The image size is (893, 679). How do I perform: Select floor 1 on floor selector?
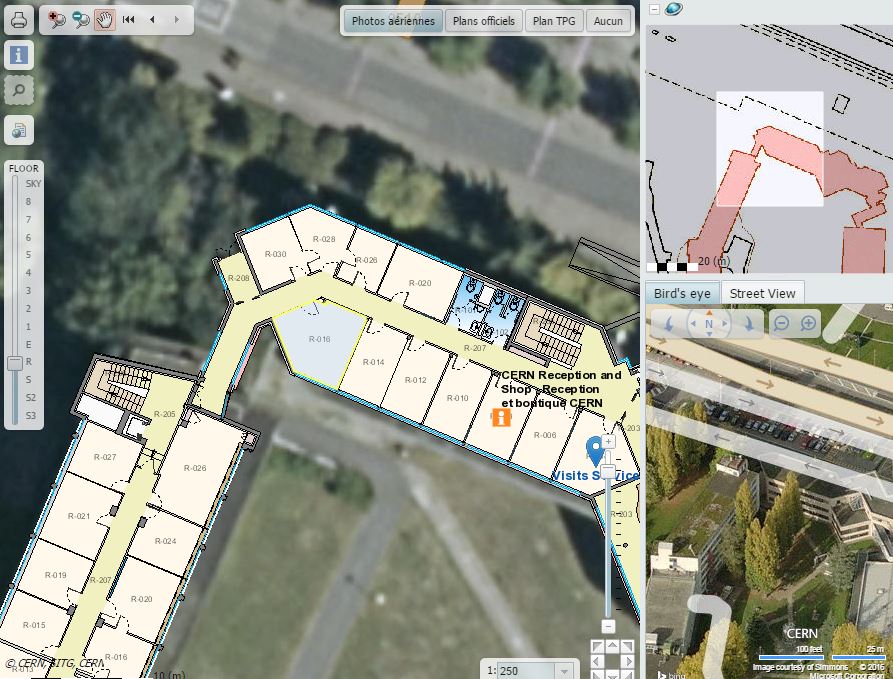tap(28, 326)
